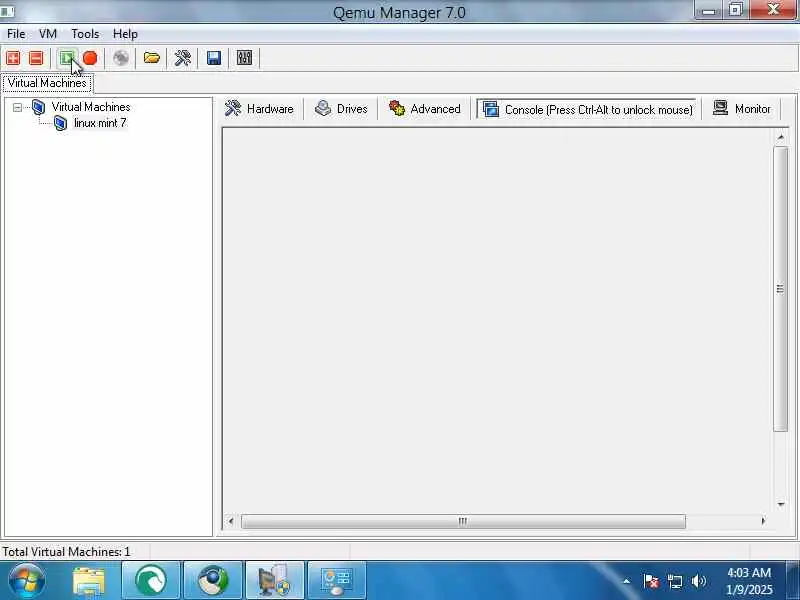Open the yellow folder toolbar icon
Image resolution: width=800 pixels, height=600 pixels.
click(152, 58)
